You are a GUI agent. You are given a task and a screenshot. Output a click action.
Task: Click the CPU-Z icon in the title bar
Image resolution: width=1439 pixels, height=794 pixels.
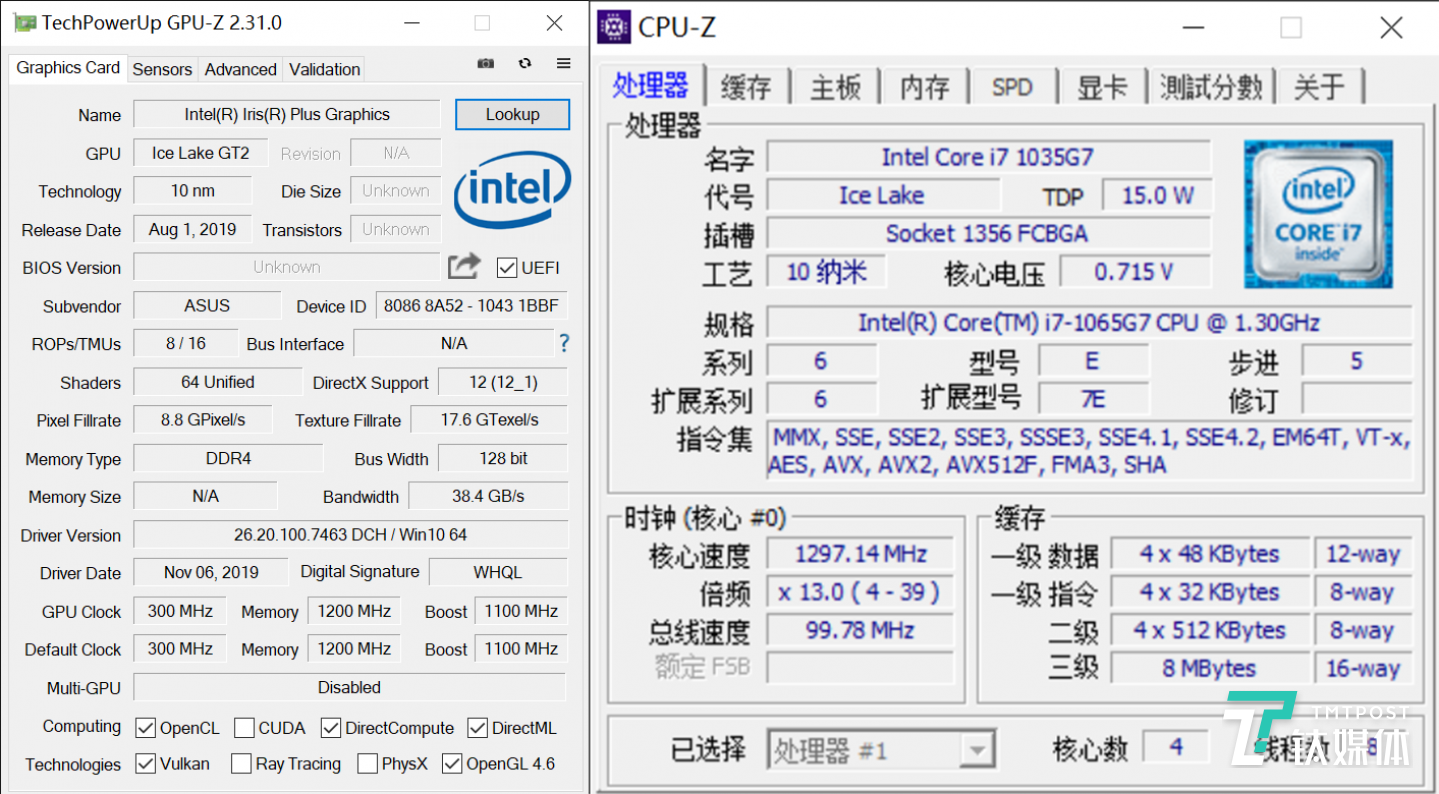point(612,27)
